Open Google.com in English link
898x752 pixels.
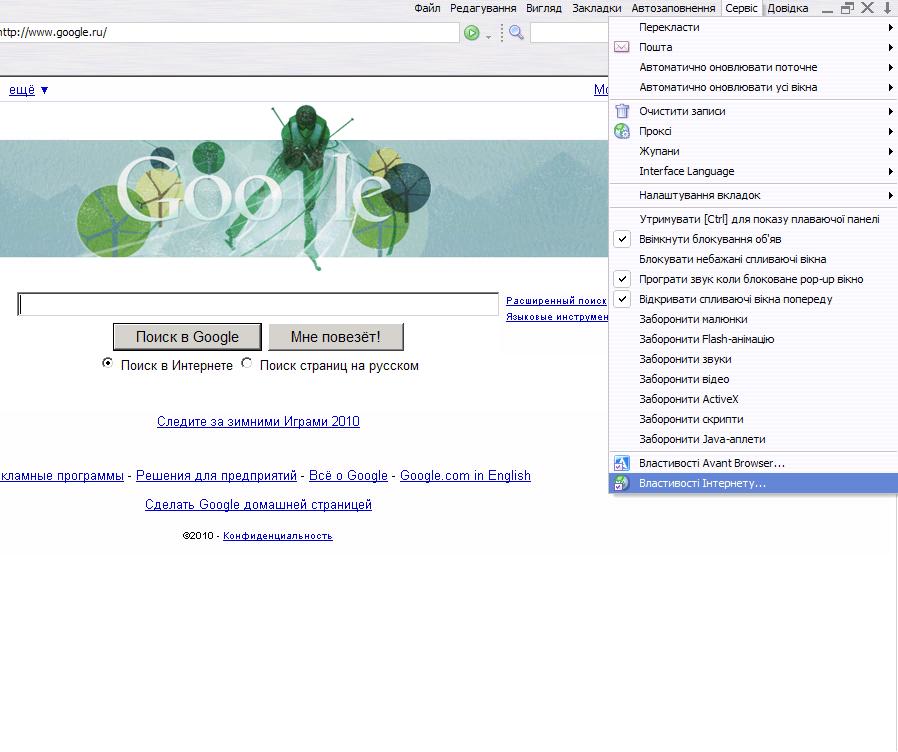coord(465,475)
